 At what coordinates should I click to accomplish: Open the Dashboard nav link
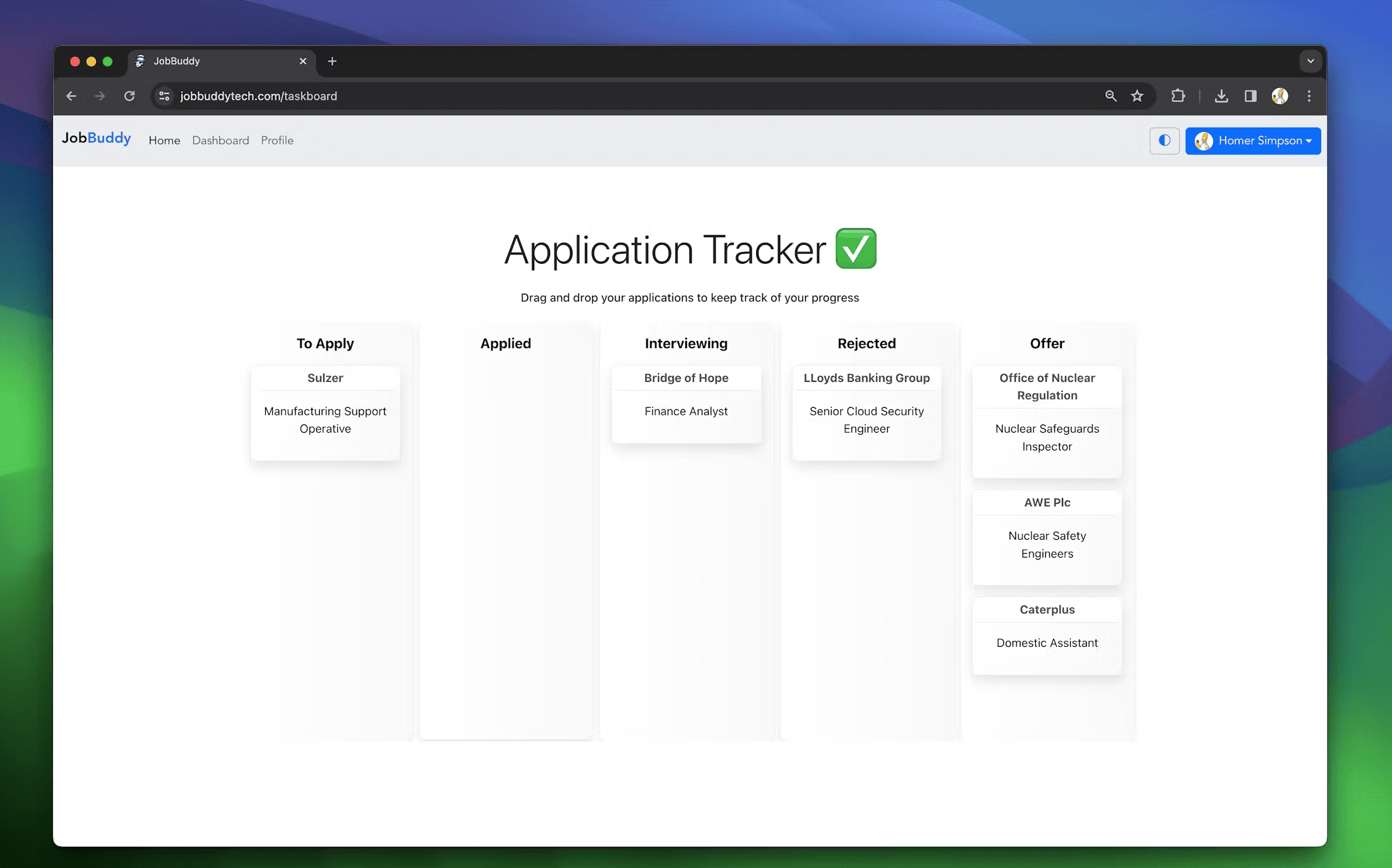tap(221, 140)
